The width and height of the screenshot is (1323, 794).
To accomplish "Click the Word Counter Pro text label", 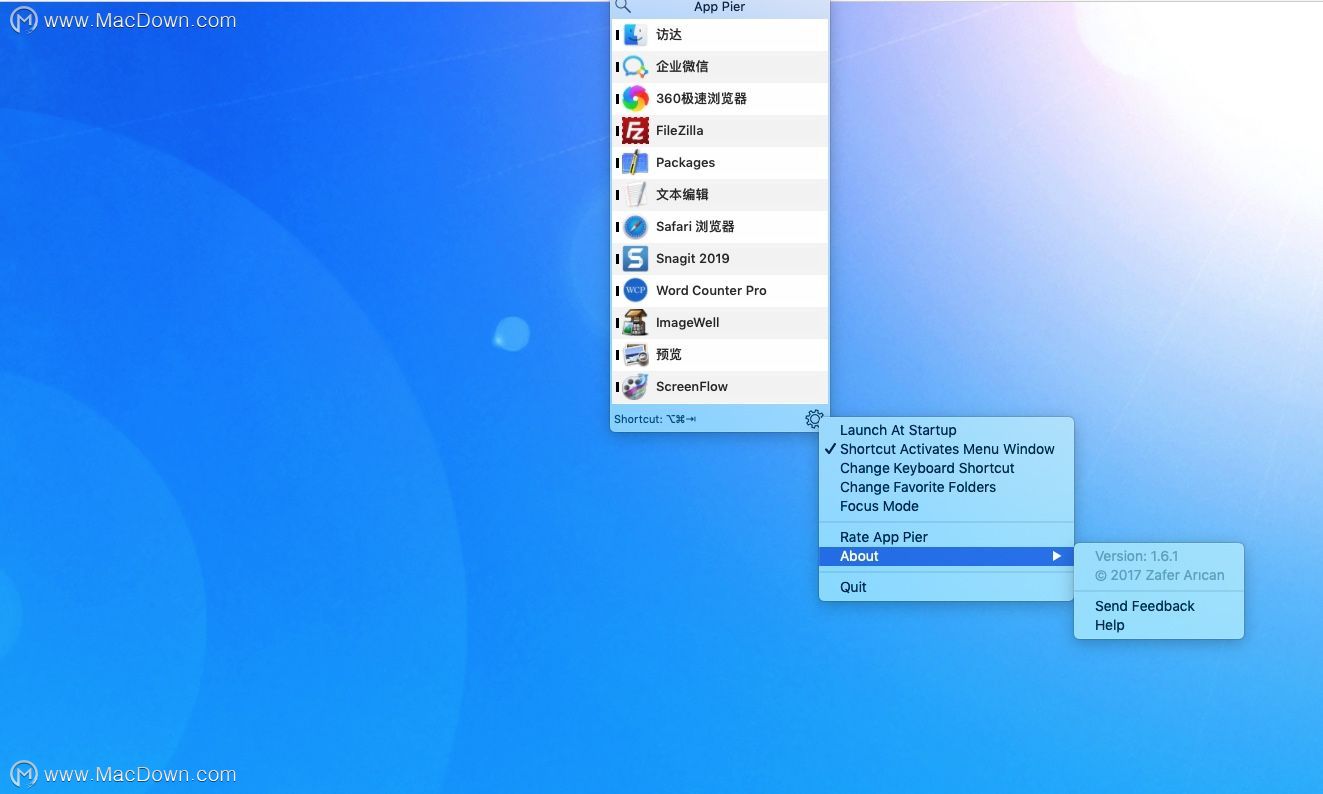I will 711,291.
